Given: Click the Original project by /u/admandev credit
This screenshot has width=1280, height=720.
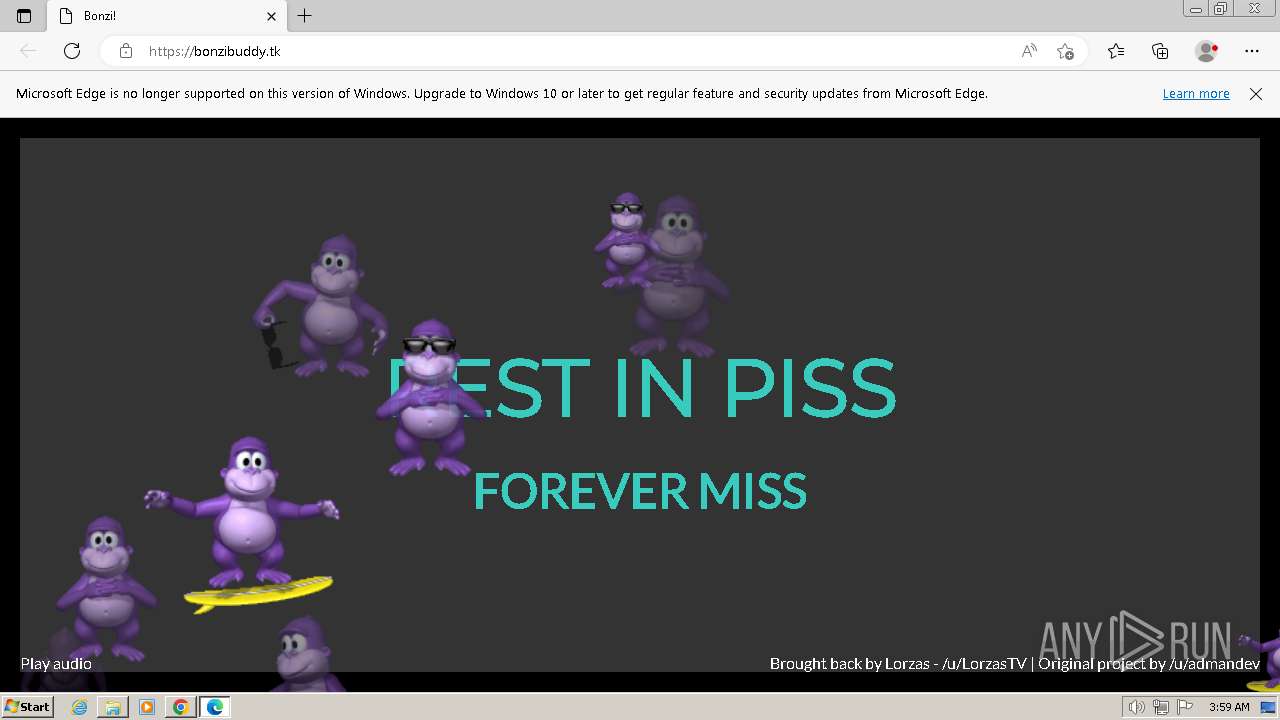Looking at the screenshot, I should 1149,664.
